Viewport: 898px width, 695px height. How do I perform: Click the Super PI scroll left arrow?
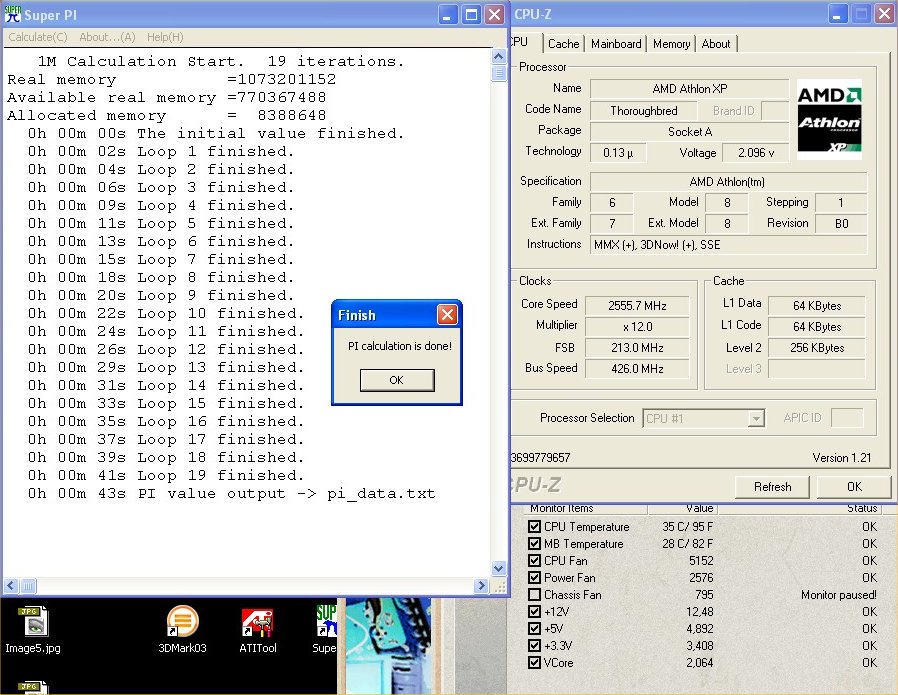click(11, 586)
